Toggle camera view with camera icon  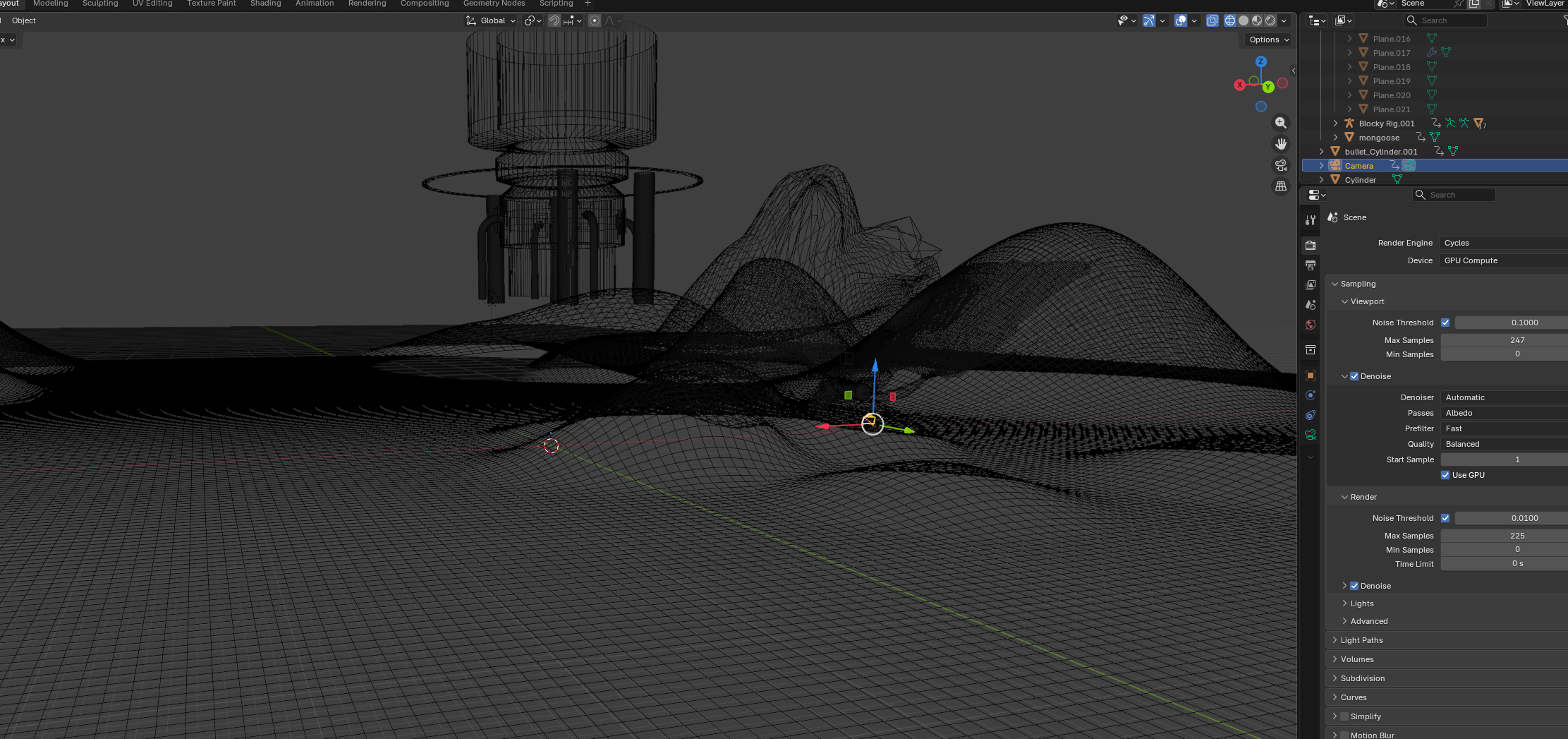coord(1280,165)
